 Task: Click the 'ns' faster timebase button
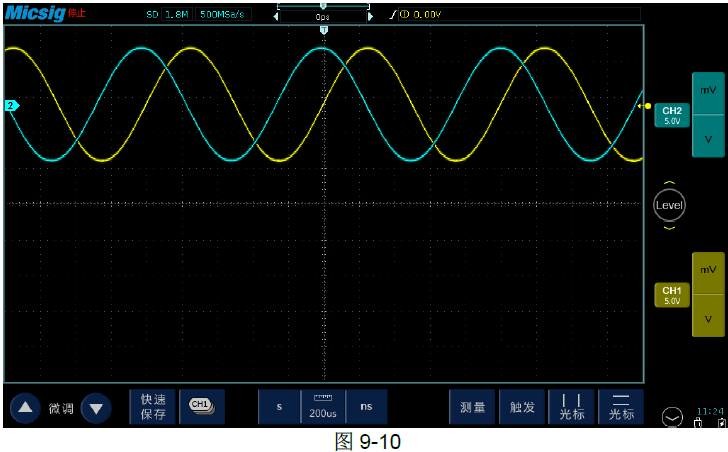(366, 407)
